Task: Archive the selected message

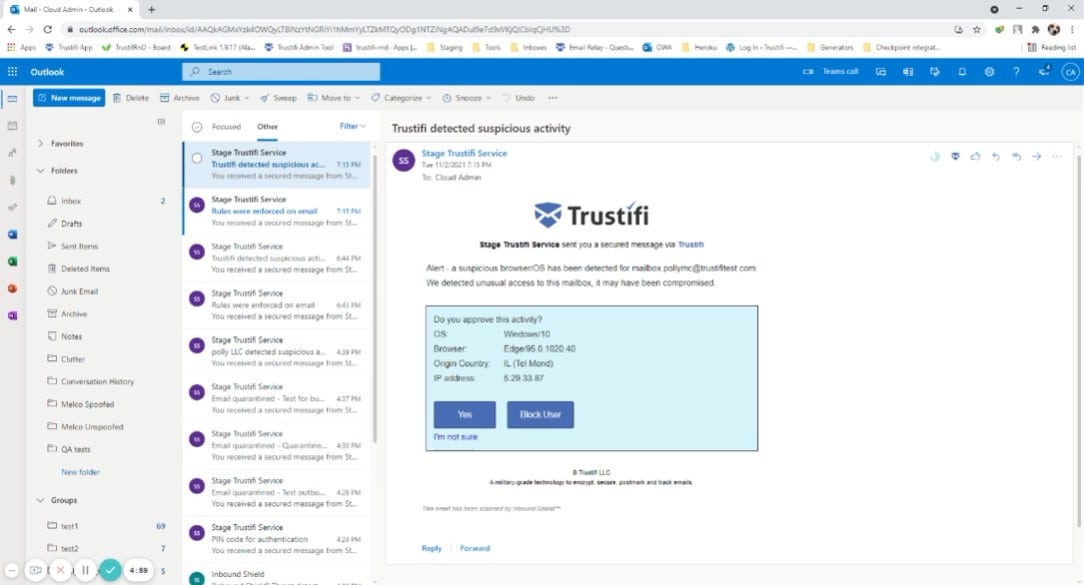Action: [180, 98]
